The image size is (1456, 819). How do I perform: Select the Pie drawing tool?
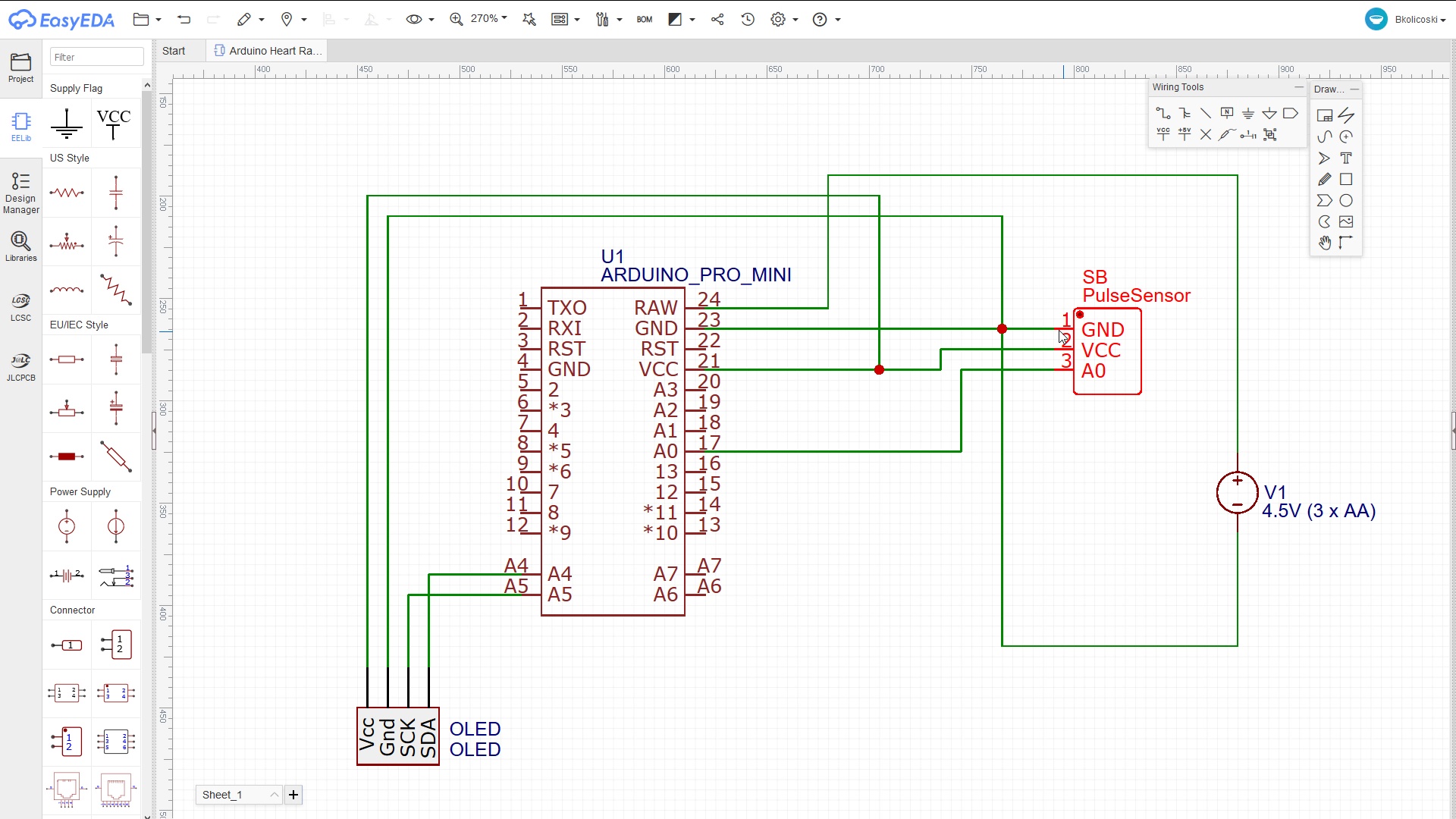[1325, 221]
